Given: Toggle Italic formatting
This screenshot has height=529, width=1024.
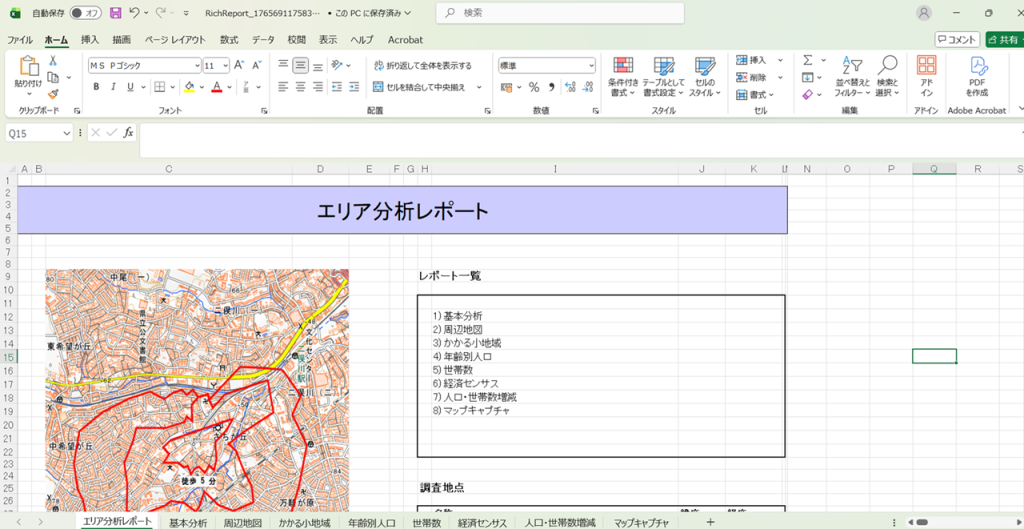Looking at the screenshot, I should pyautogui.click(x=113, y=87).
